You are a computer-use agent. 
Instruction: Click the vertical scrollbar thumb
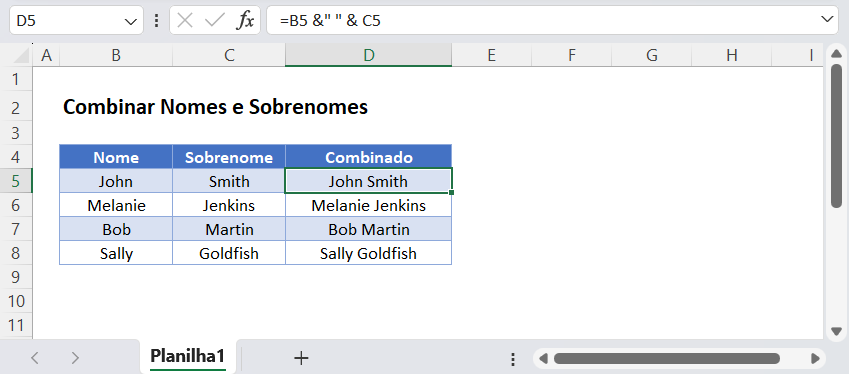[x=837, y=135]
